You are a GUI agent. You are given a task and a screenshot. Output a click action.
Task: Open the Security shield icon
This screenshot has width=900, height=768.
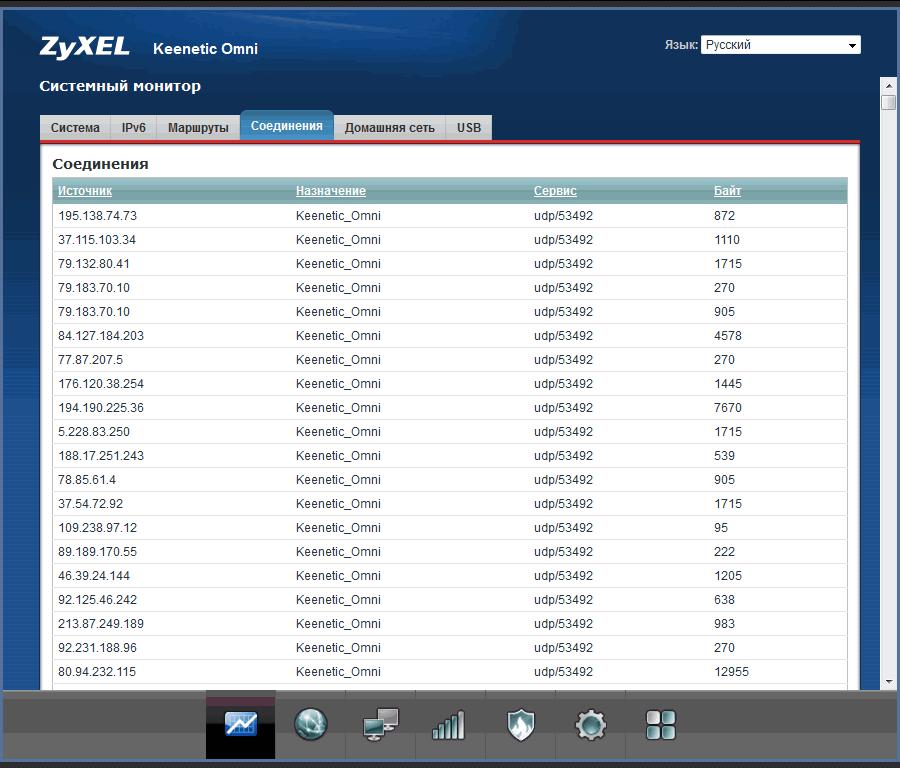click(x=520, y=724)
